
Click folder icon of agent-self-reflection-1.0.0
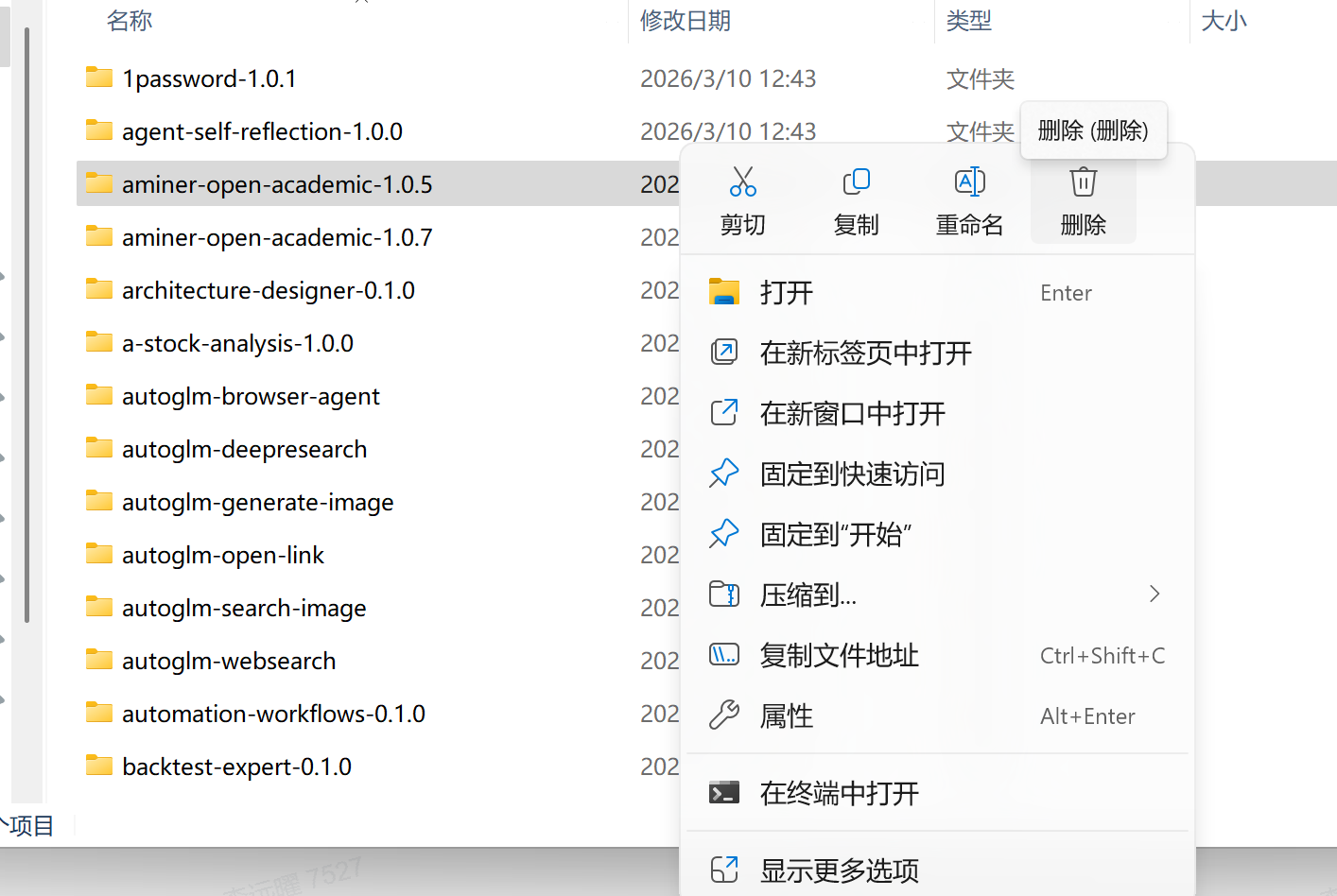[x=99, y=129]
